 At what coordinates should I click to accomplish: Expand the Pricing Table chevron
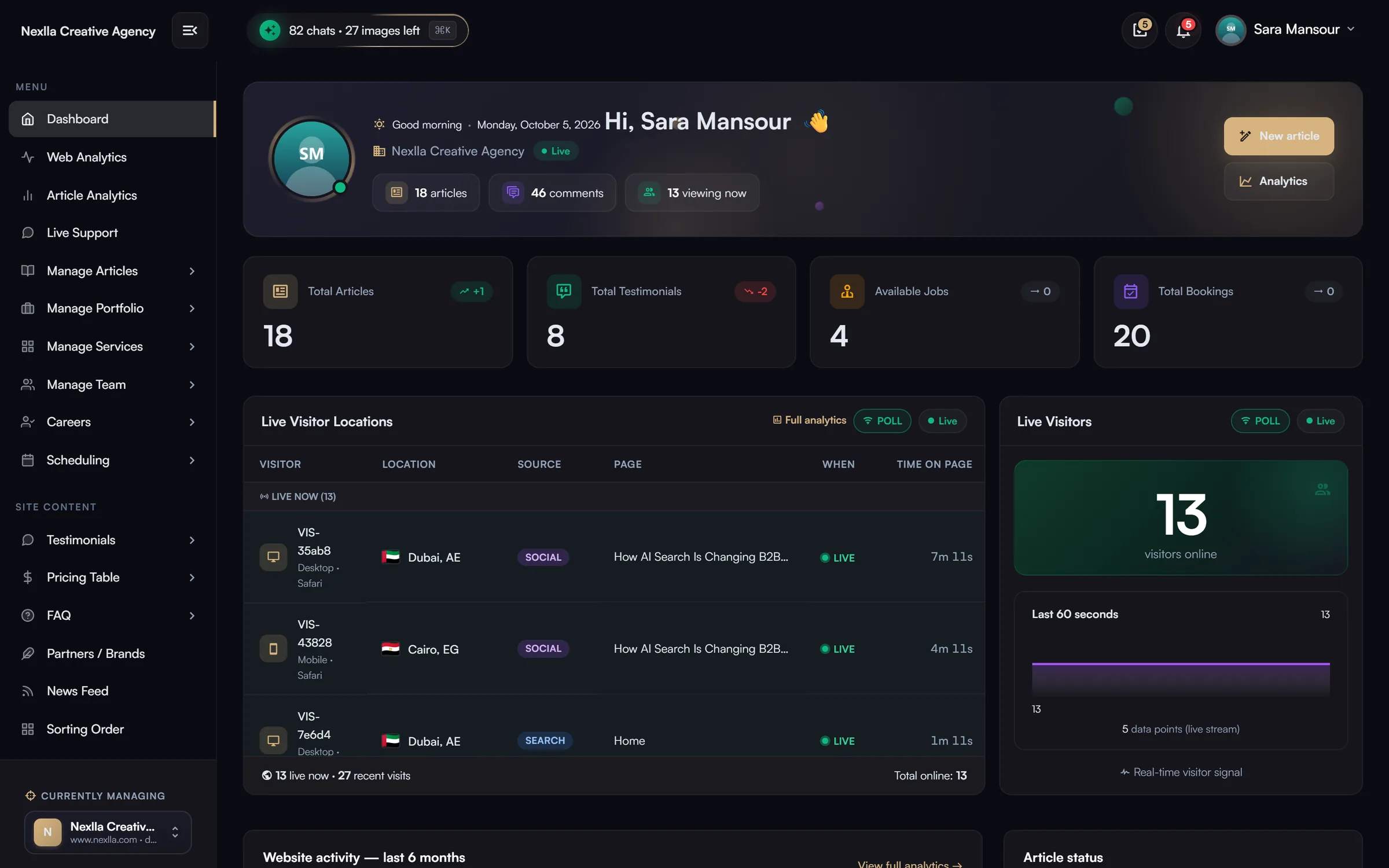(x=192, y=578)
